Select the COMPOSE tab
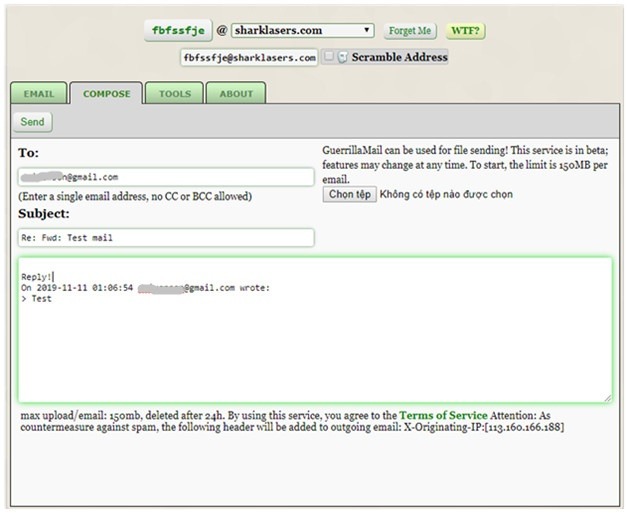Screen dimensions: 628x513 [107, 94]
